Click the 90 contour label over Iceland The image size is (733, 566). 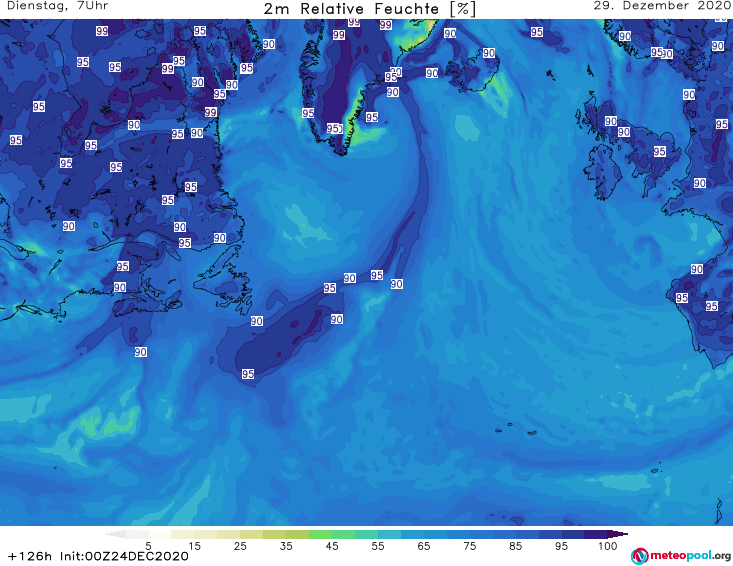489,53
